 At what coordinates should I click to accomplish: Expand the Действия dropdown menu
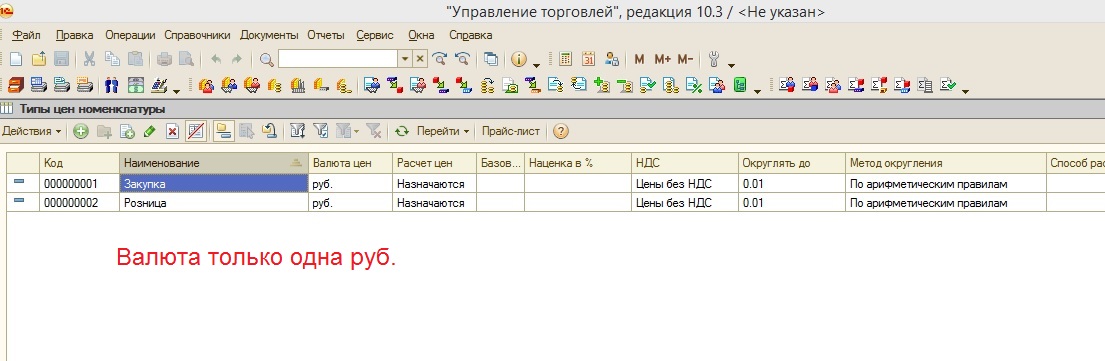point(31,131)
